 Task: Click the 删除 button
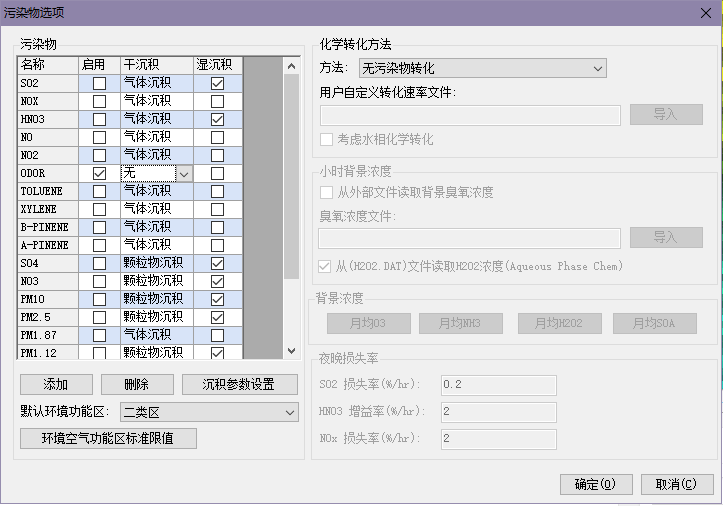coord(137,385)
